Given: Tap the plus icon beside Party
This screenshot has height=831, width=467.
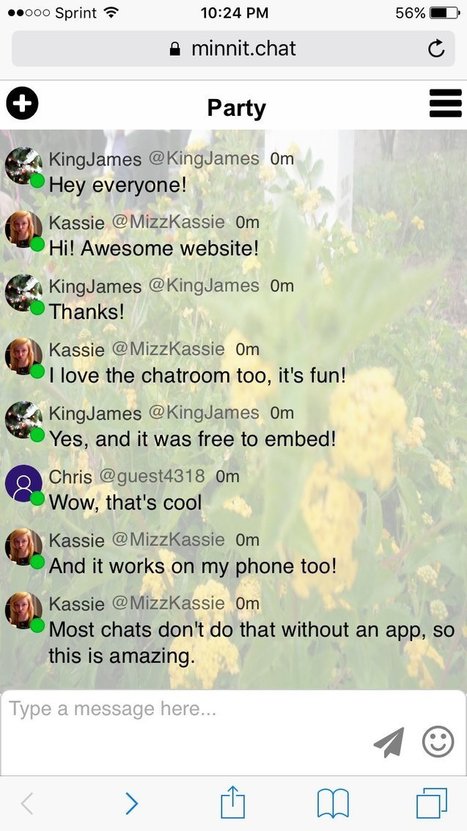Looking at the screenshot, I should (x=22, y=103).
